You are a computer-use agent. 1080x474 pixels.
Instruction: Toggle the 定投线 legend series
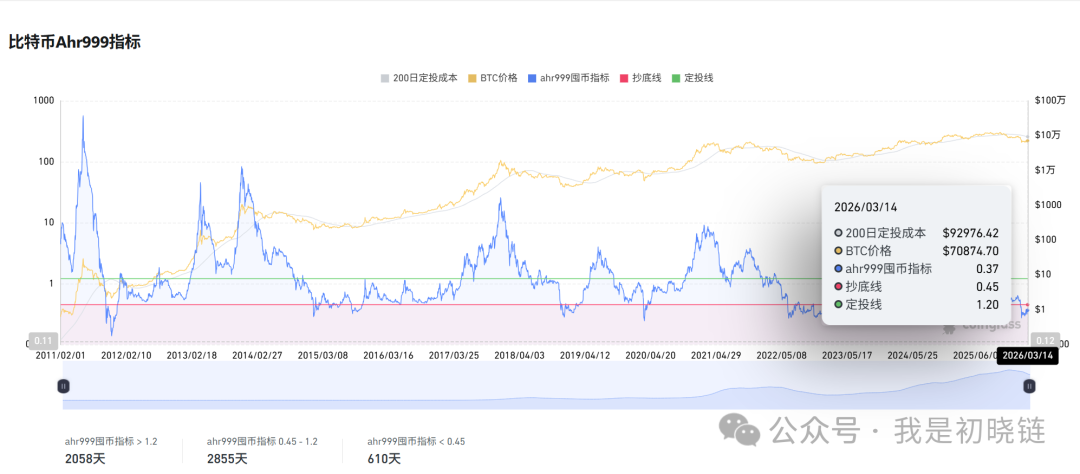pos(692,78)
